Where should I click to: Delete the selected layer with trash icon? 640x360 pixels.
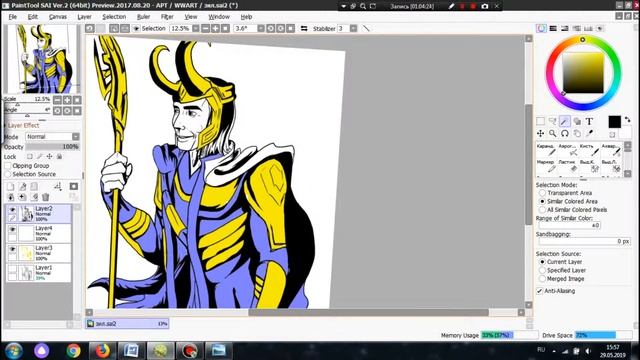point(45,197)
